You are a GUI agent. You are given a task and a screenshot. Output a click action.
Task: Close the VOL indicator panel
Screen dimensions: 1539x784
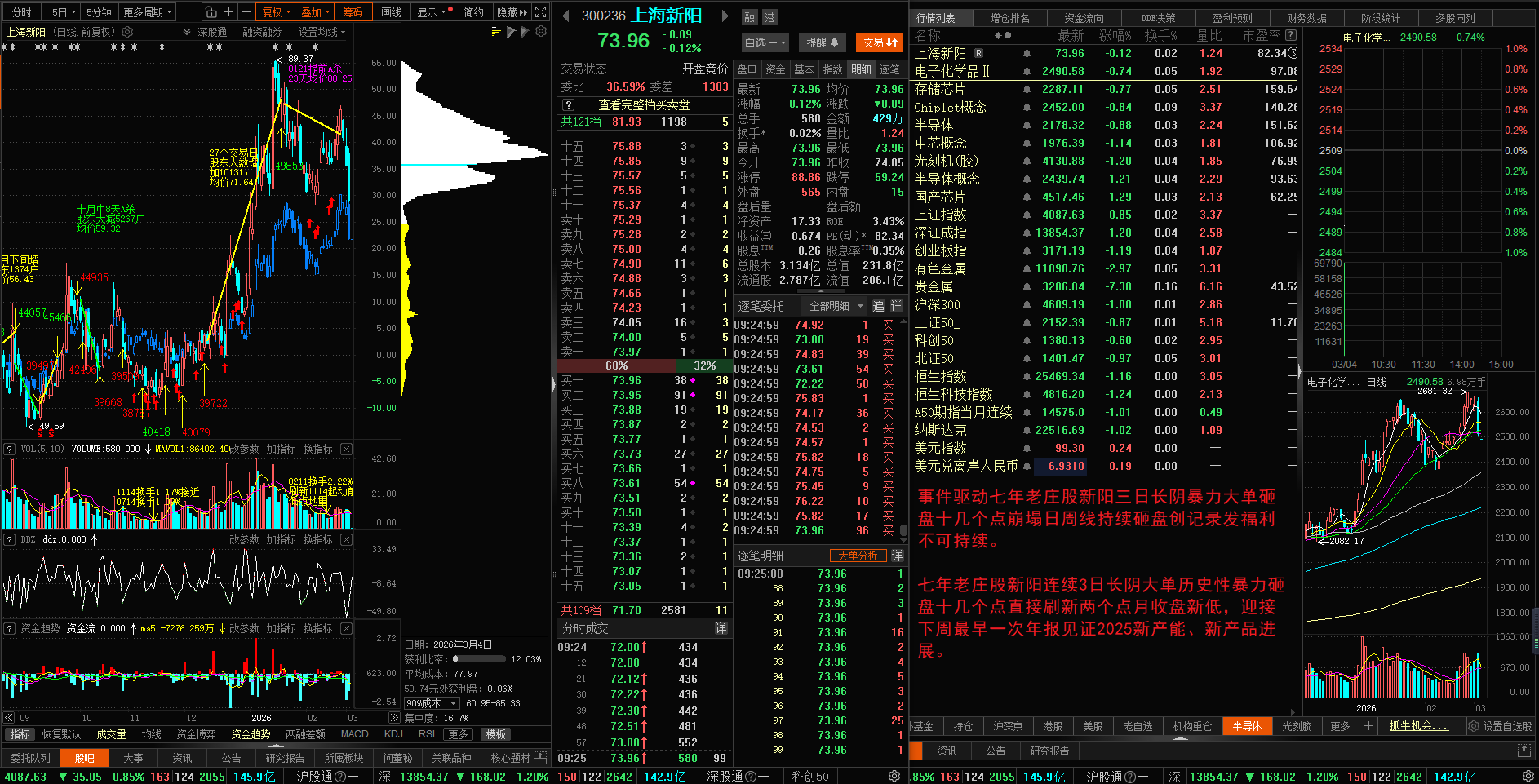pyautogui.click(x=347, y=449)
